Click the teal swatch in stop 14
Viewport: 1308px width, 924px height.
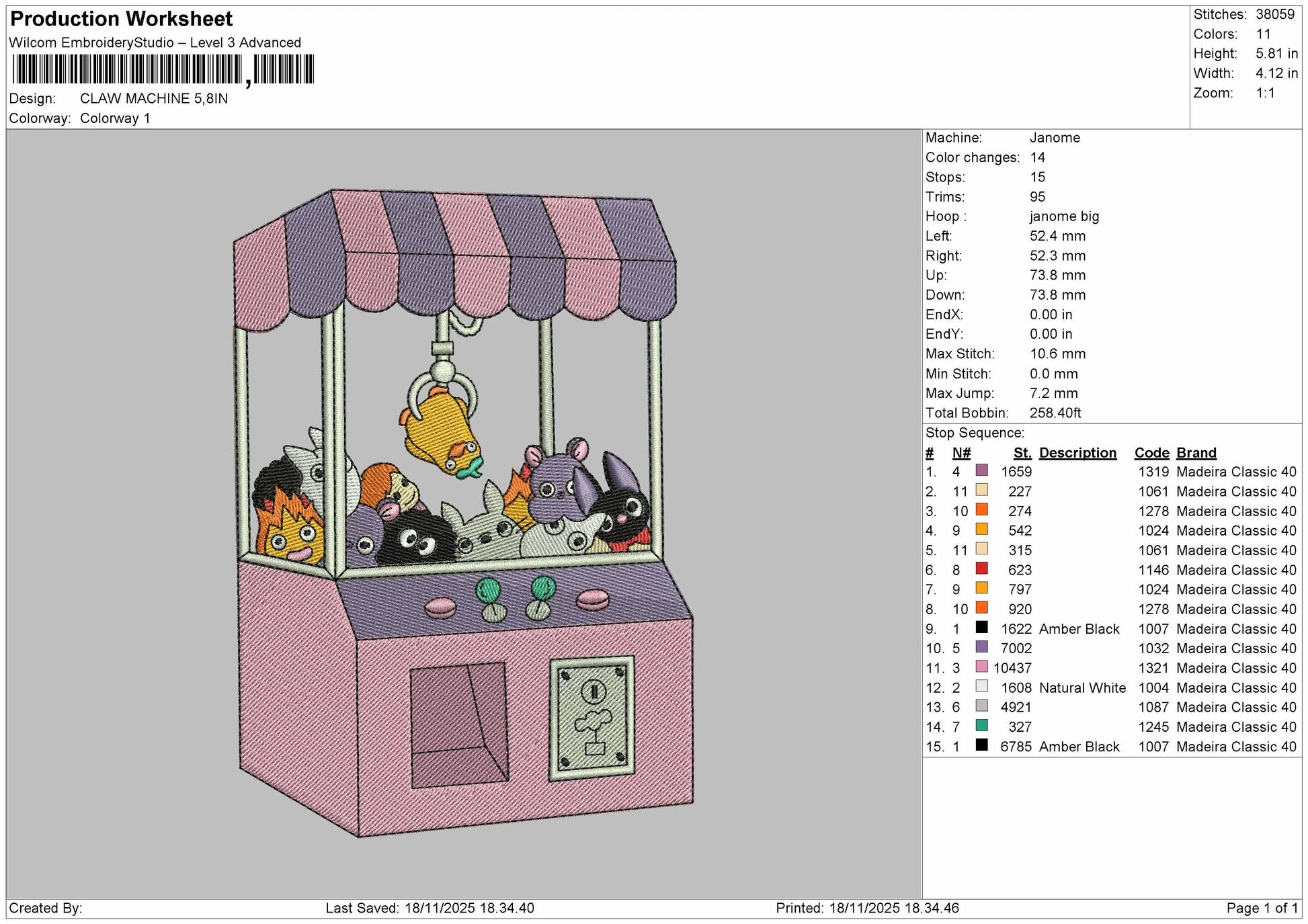[x=981, y=726]
